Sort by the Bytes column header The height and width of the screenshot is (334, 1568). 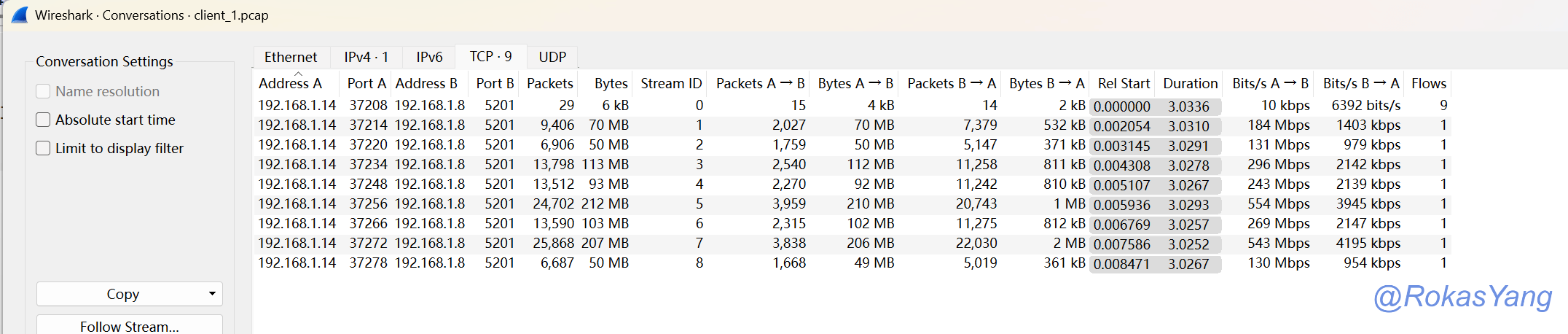611,83
